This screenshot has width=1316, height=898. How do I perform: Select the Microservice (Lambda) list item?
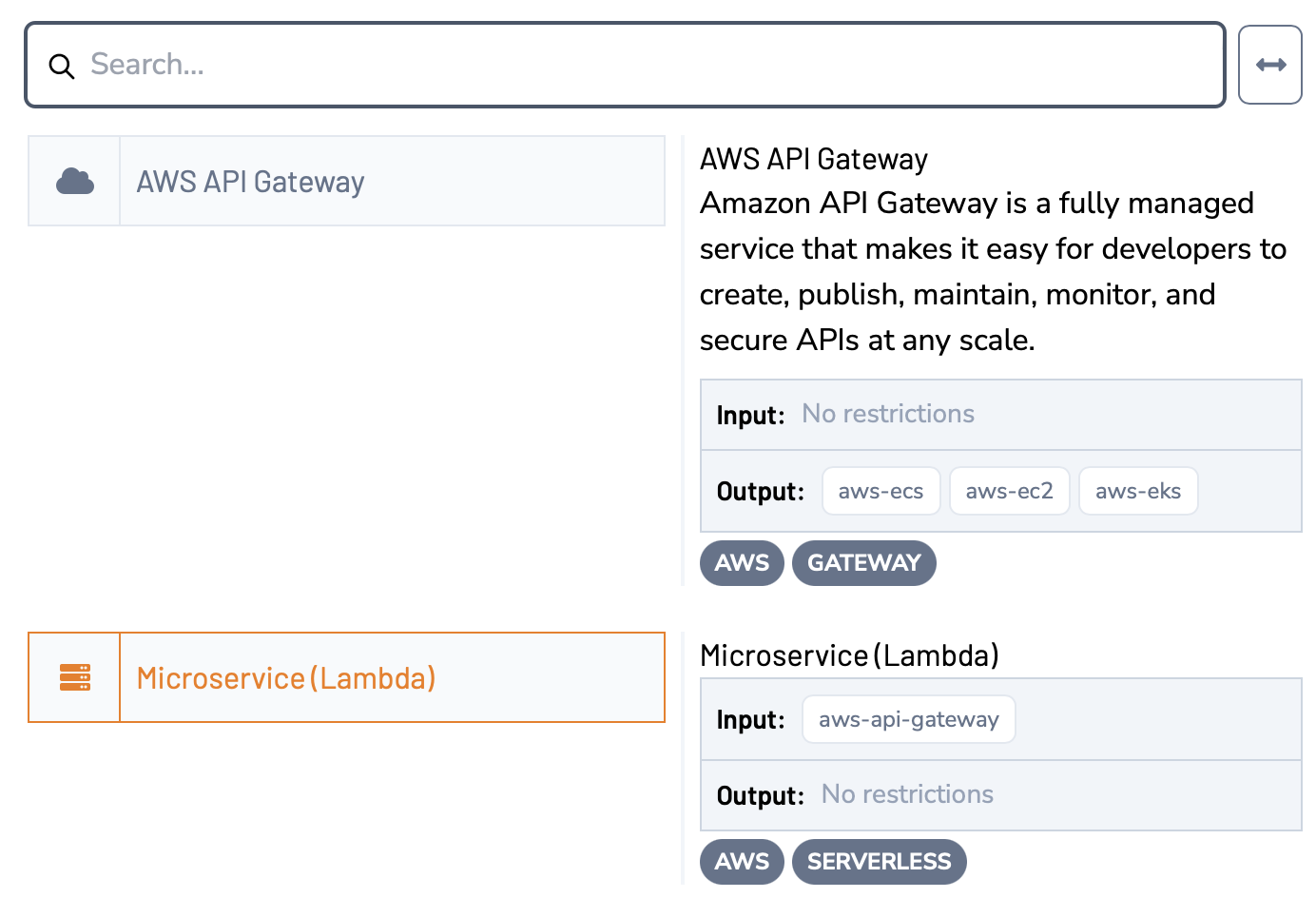point(391,677)
